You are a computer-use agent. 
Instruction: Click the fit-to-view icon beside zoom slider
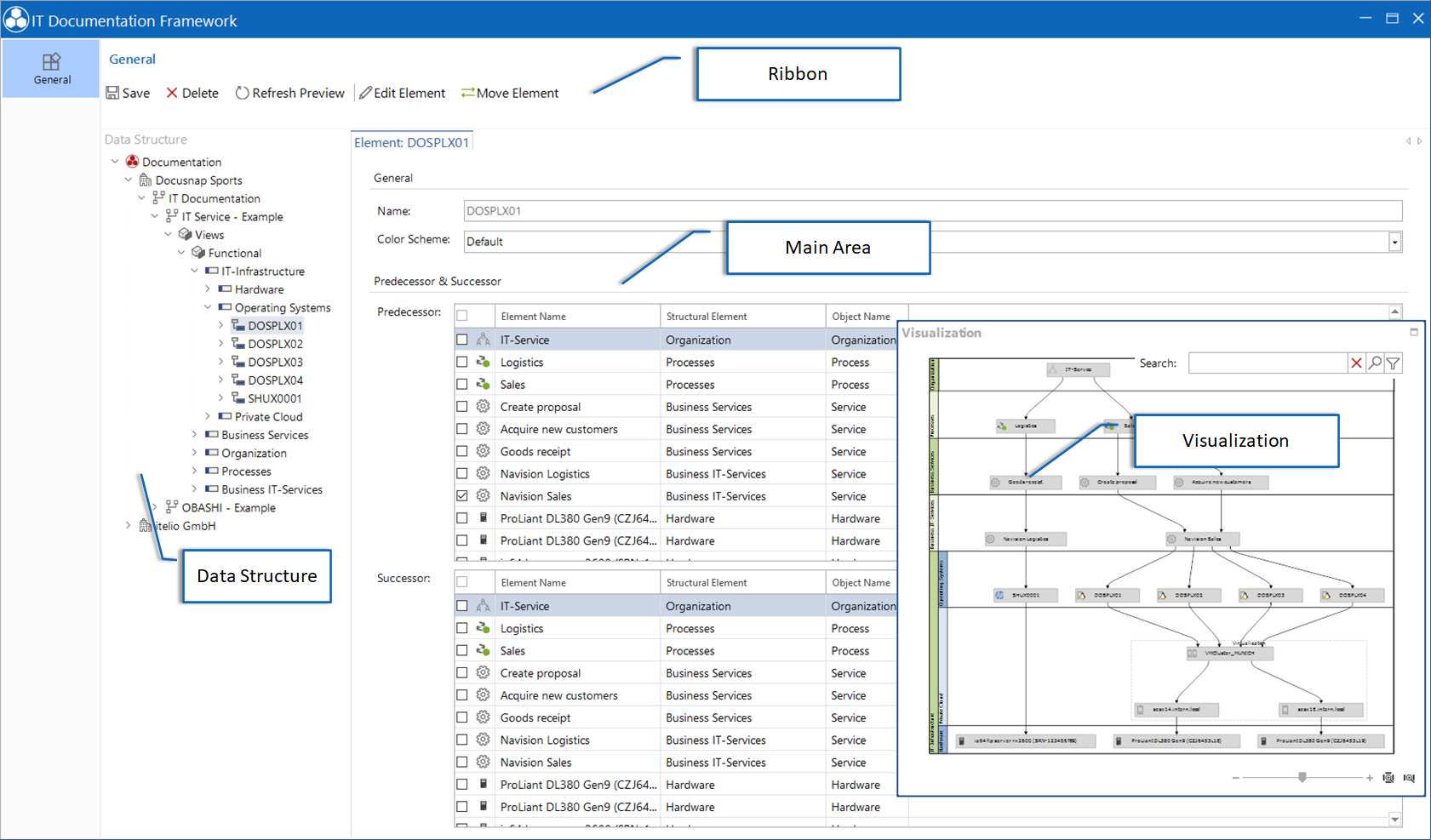pos(1388,778)
